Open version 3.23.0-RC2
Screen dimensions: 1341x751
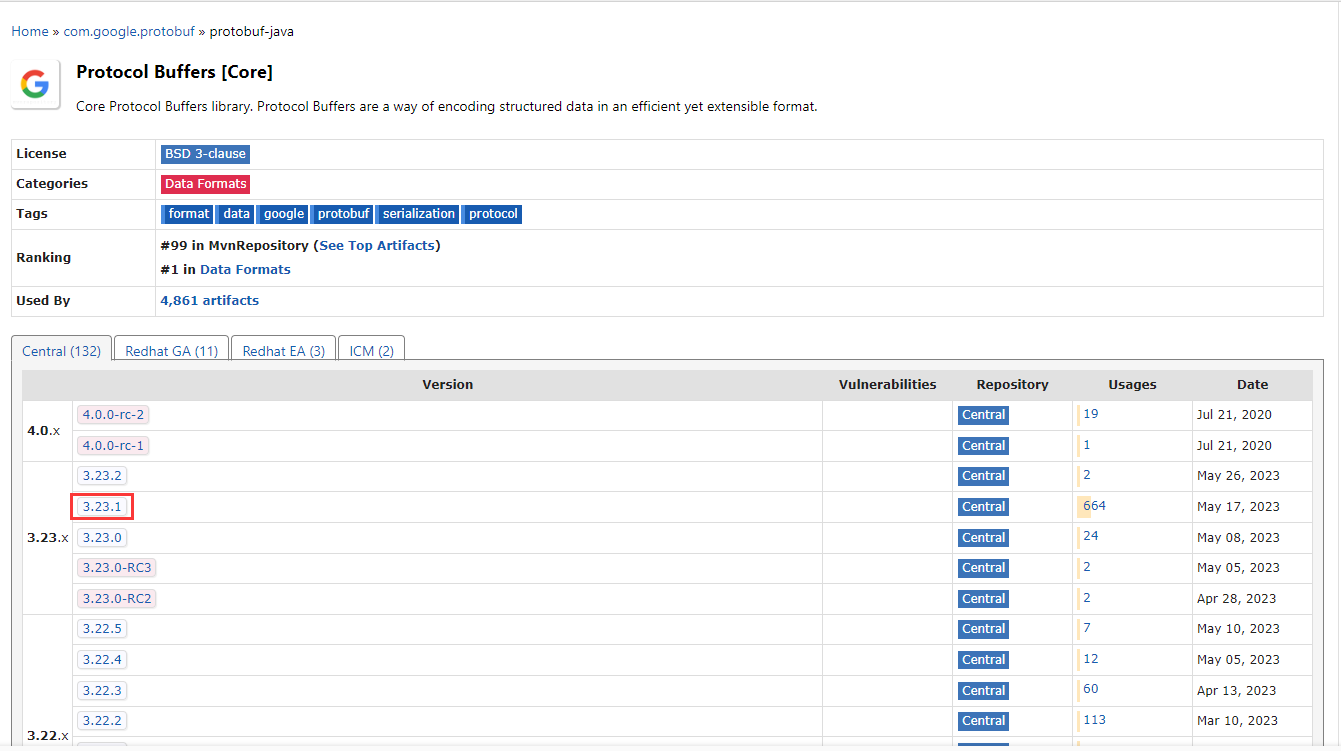(117, 598)
